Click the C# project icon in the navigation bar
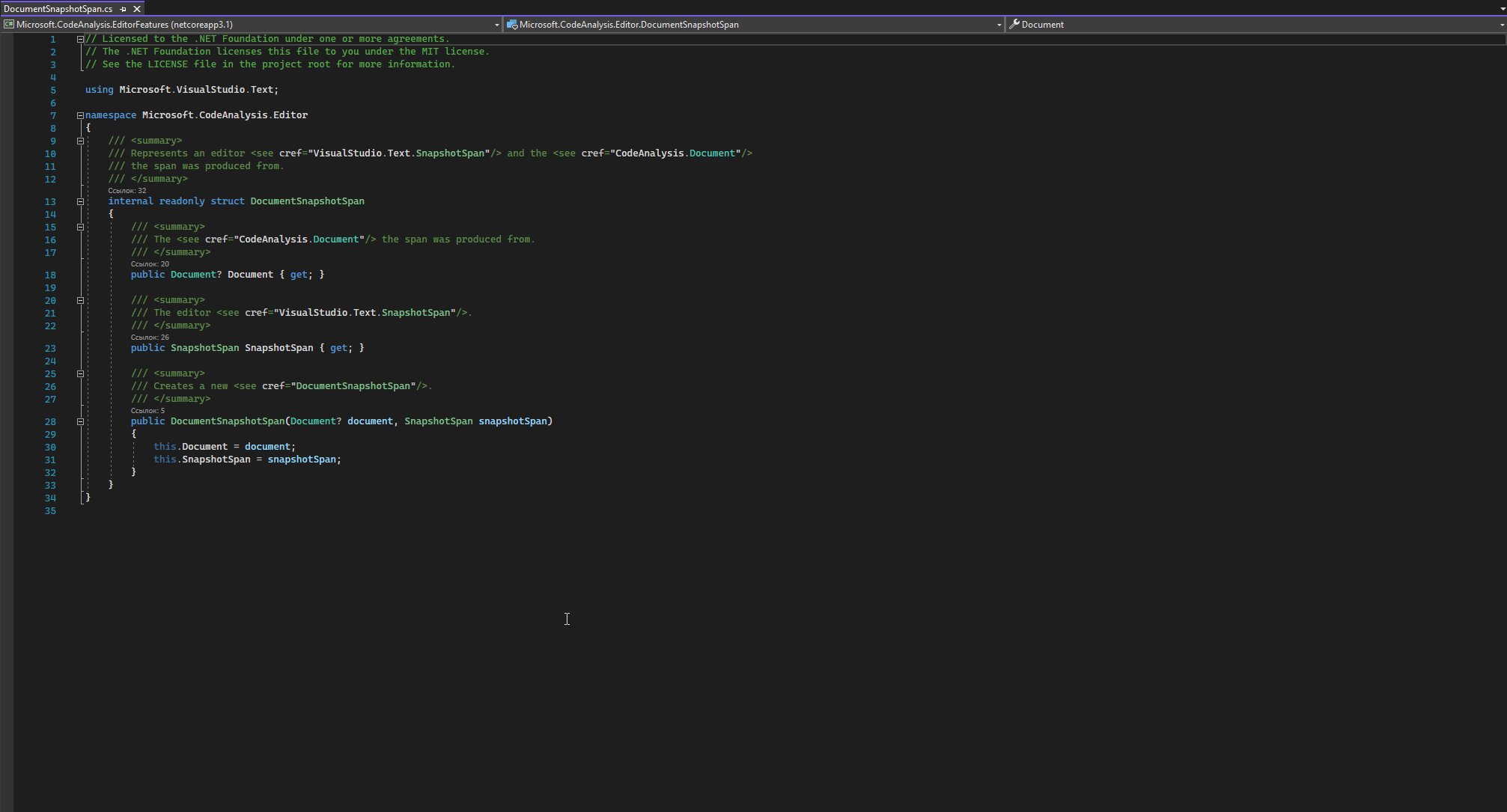 [9, 24]
